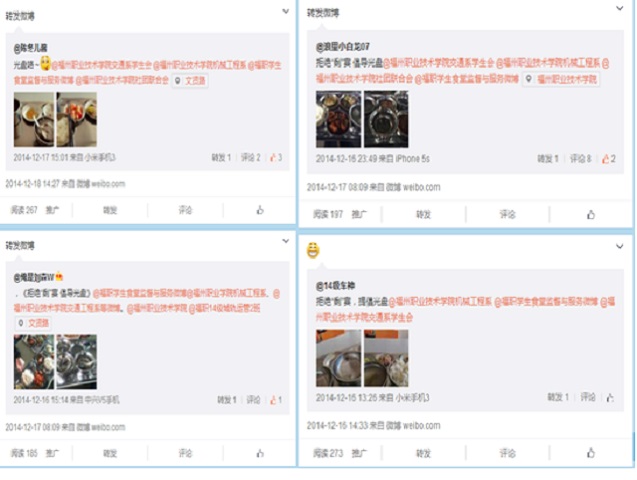Open the second tray photo in the @14级车神 post
The image size is (637, 480).
tap(386, 358)
